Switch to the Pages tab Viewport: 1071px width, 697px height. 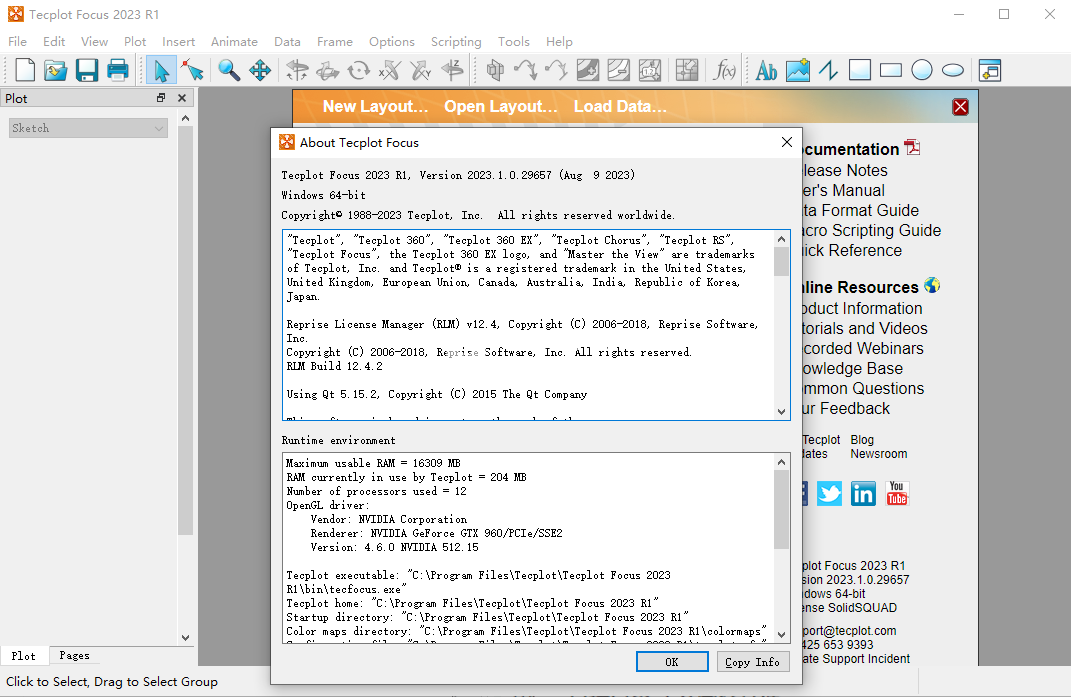click(74, 655)
